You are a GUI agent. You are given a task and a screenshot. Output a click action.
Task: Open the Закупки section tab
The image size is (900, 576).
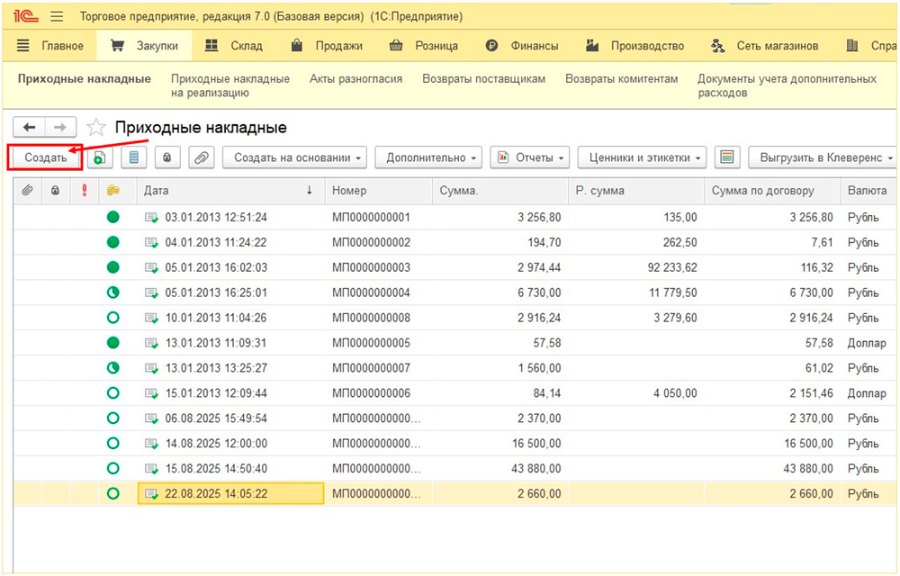[x=144, y=46]
